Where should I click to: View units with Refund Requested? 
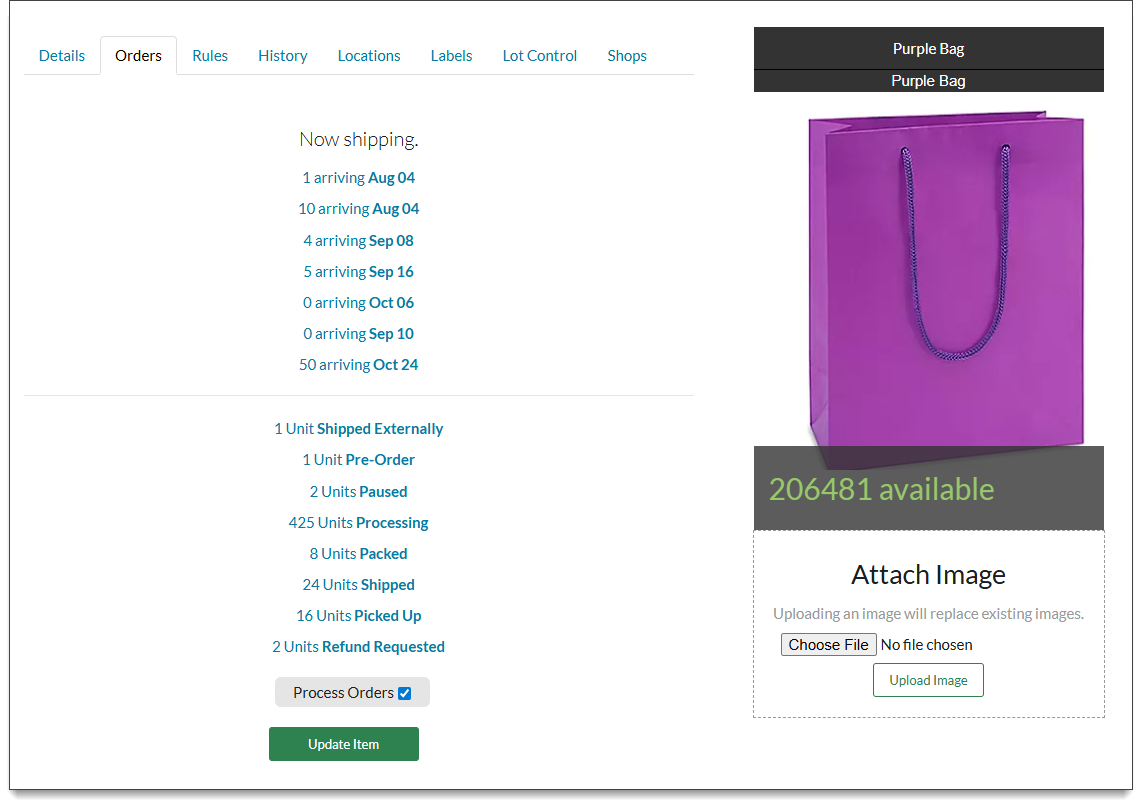click(x=358, y=646)
